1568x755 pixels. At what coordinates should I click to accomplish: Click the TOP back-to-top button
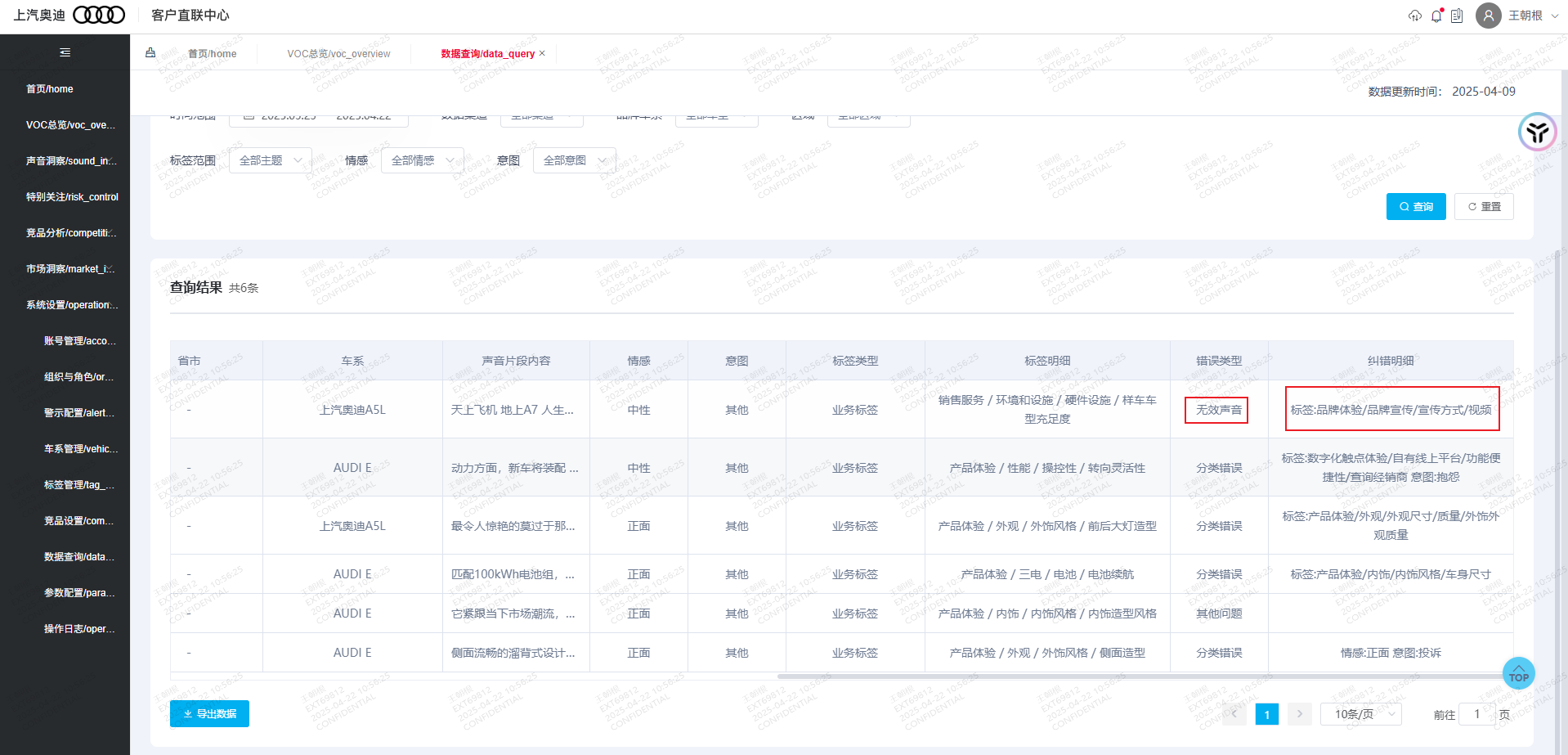[x=1519, y=673]
